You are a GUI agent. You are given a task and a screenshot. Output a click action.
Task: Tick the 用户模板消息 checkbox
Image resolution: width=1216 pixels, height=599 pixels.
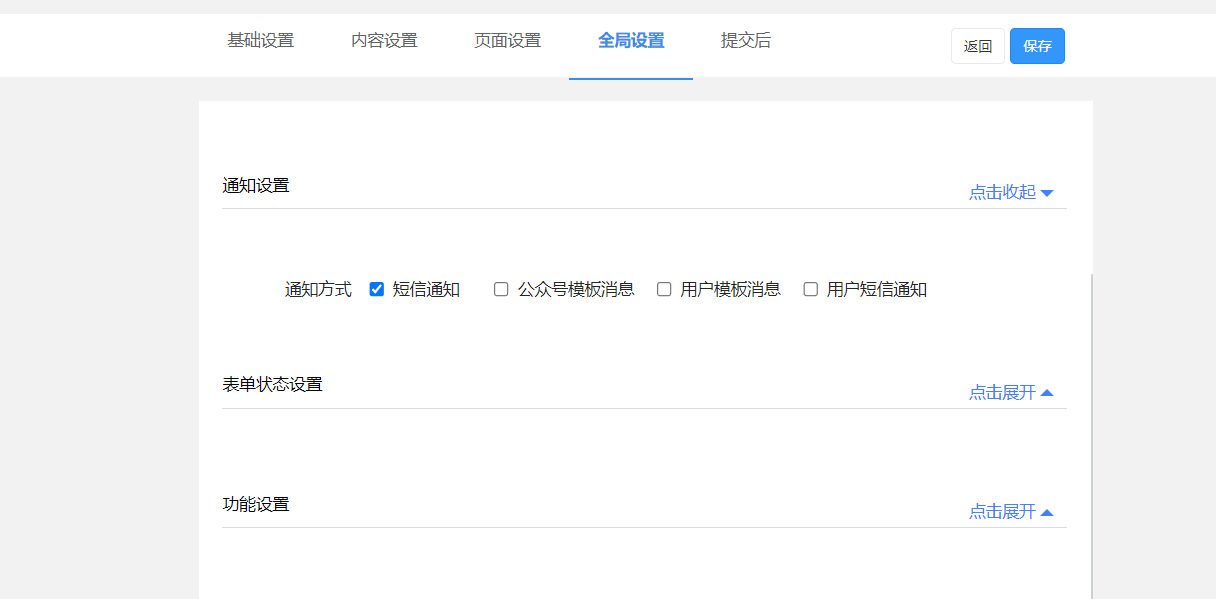point(664,289)
